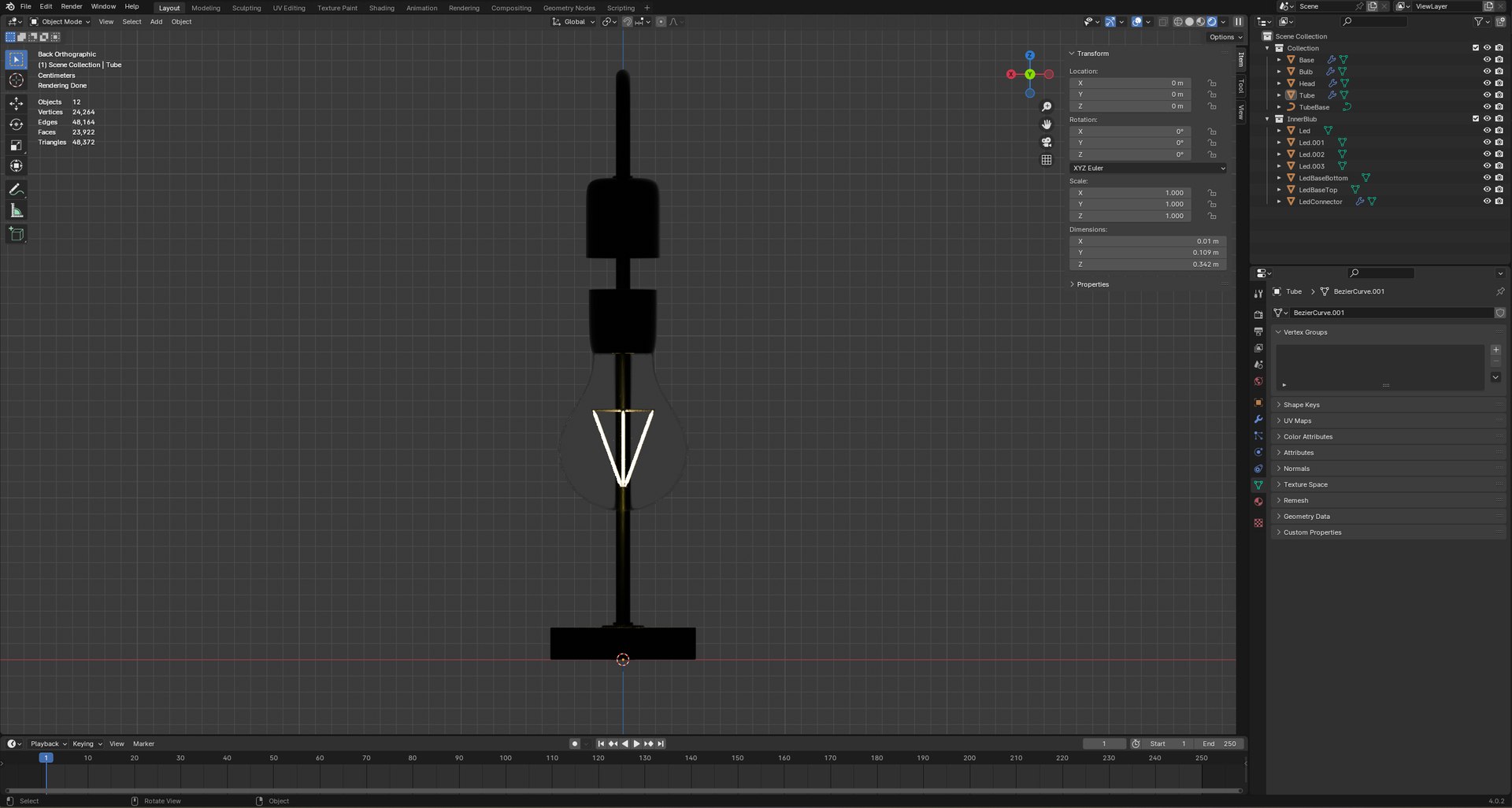Open the Scene properties tab
This screenshot has width=1512, height=808.
coord(1258,365)
